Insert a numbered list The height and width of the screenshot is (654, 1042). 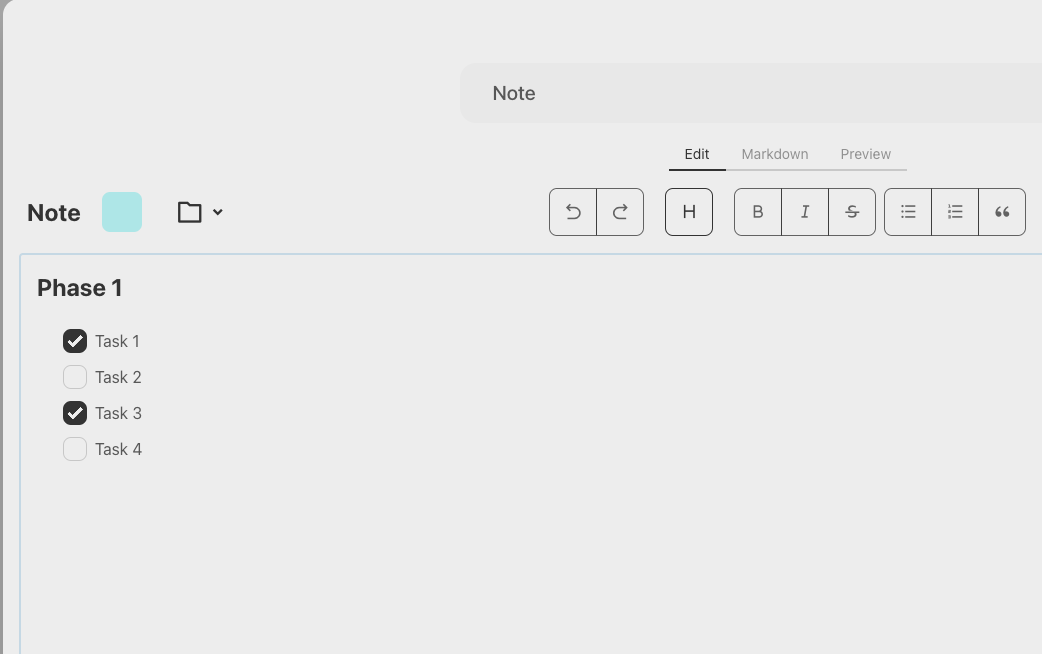(955, 212)
